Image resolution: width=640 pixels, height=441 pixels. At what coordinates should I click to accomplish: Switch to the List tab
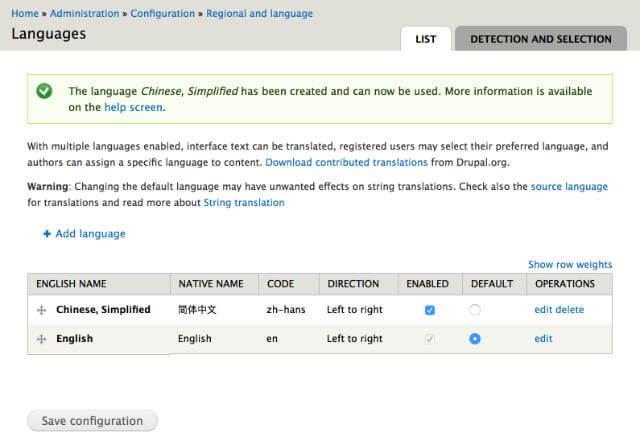[x=426, y=39]
